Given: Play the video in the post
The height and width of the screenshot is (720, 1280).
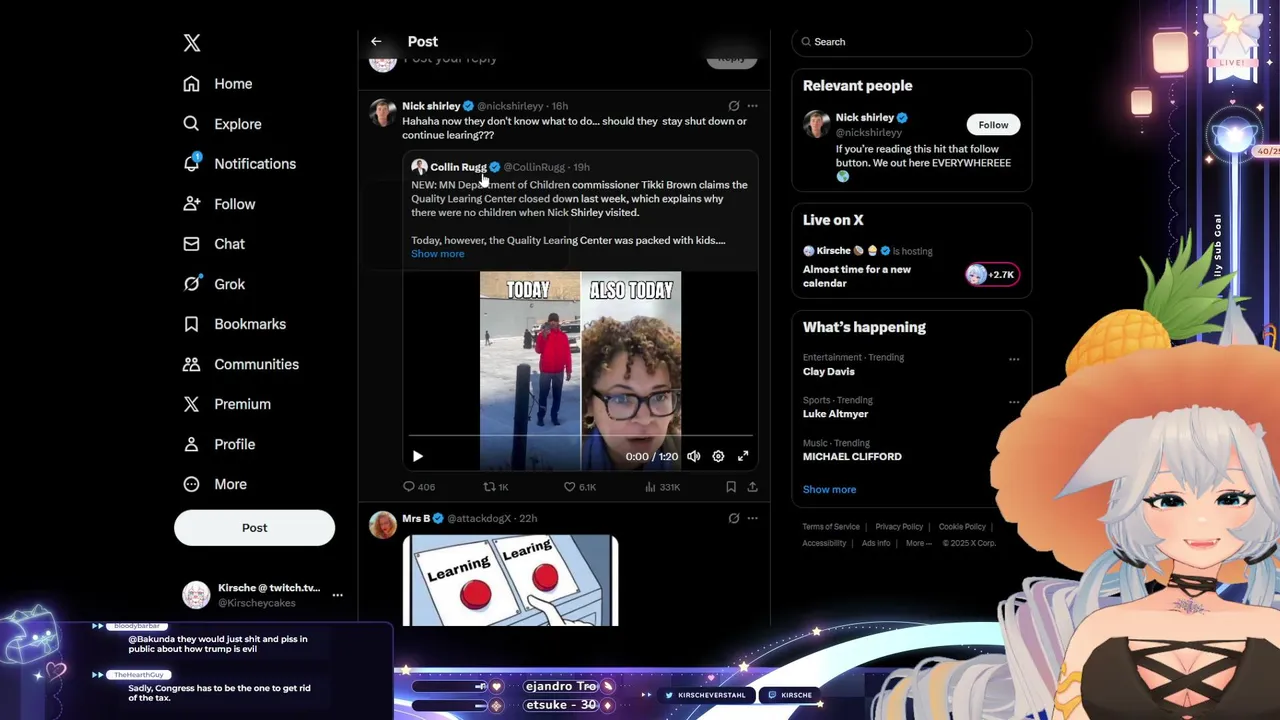Looking at the screenshot, I should 418,457.
